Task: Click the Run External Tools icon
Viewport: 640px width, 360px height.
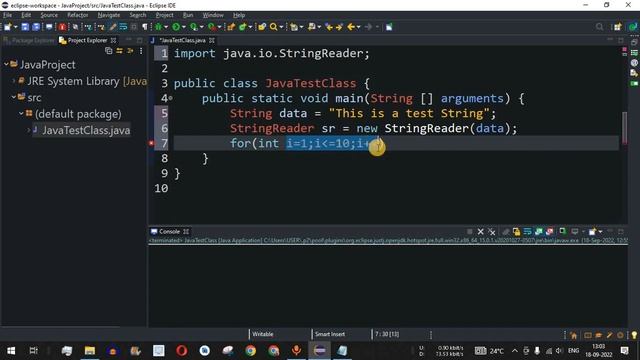Action: [212, 27]
